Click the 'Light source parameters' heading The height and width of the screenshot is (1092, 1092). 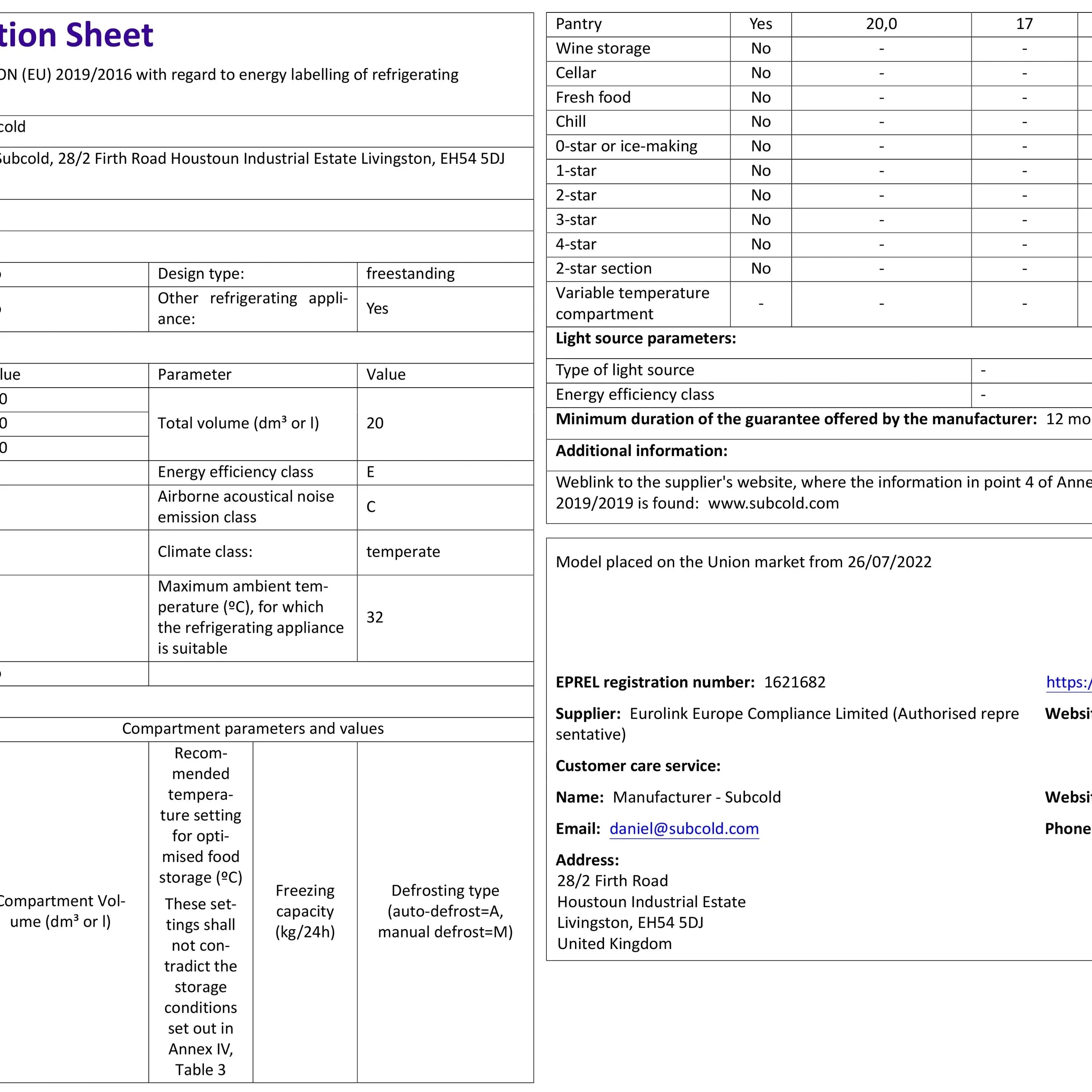click(645, 338)
